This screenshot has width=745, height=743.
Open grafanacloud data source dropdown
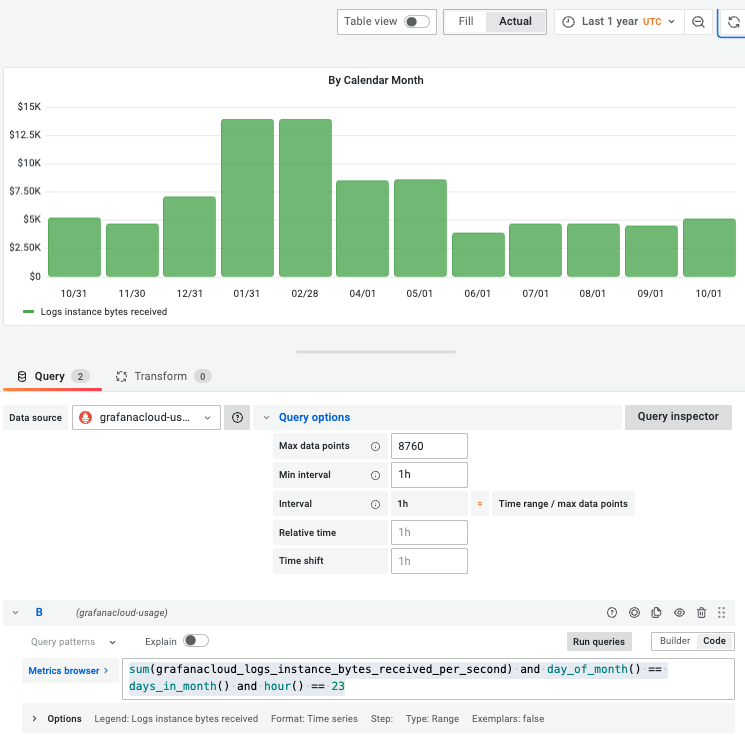tap(146, 418)
